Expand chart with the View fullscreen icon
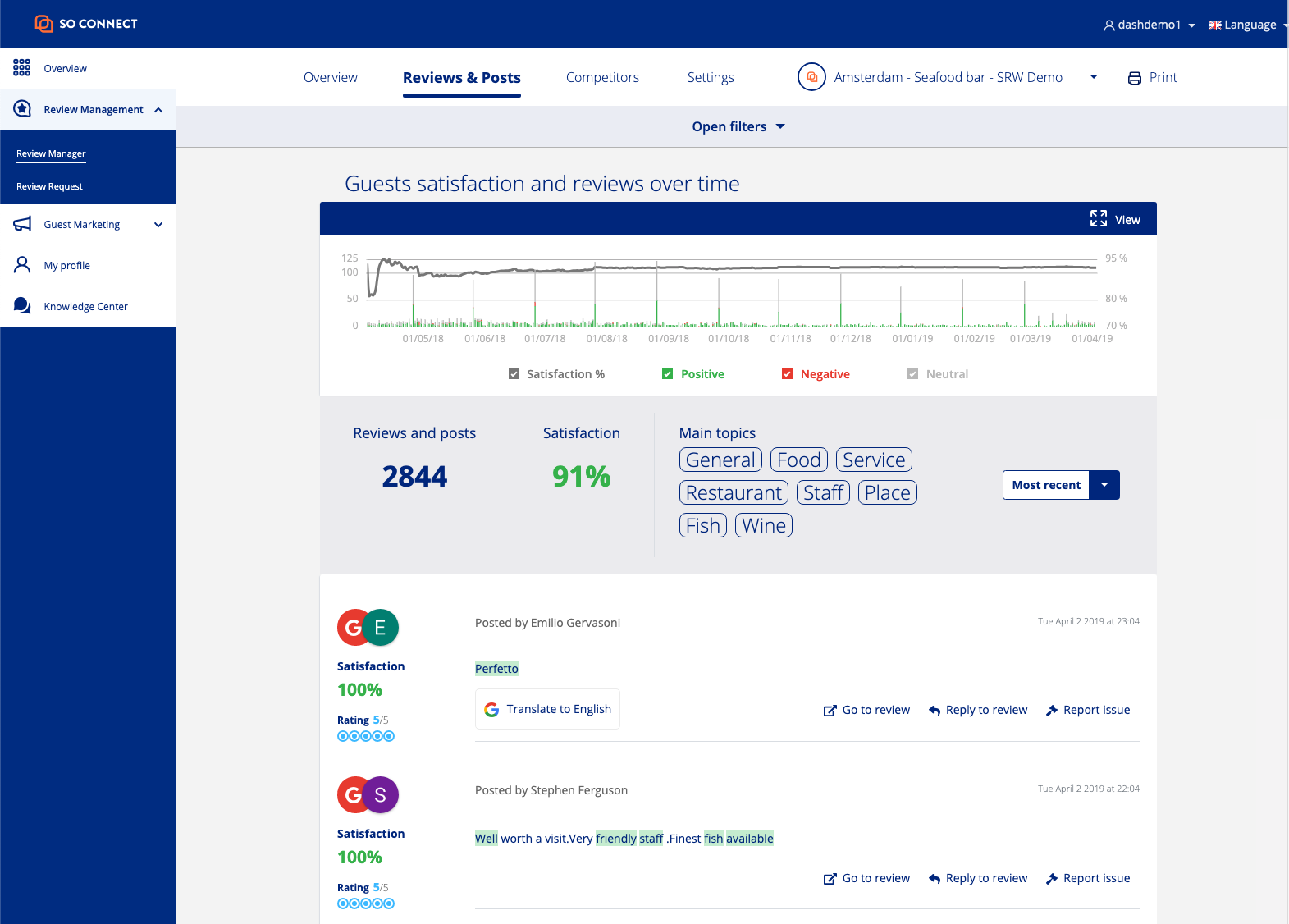Image resolution: width=1289 pixels, height=924 pixels. (x=1098, y=218)
